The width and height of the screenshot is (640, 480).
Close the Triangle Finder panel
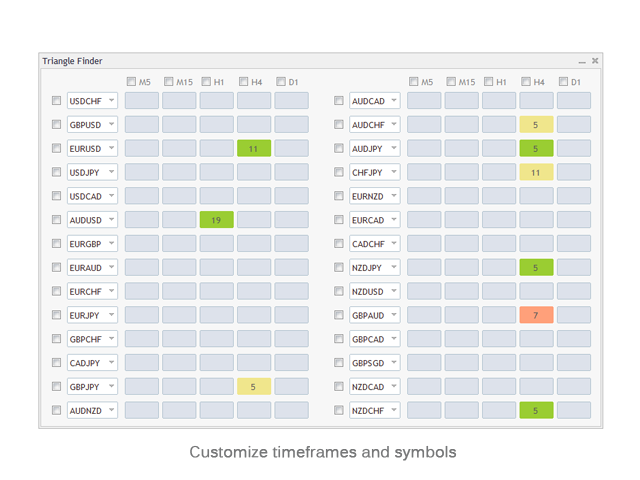pyautogui.click(x=595, y=61)
